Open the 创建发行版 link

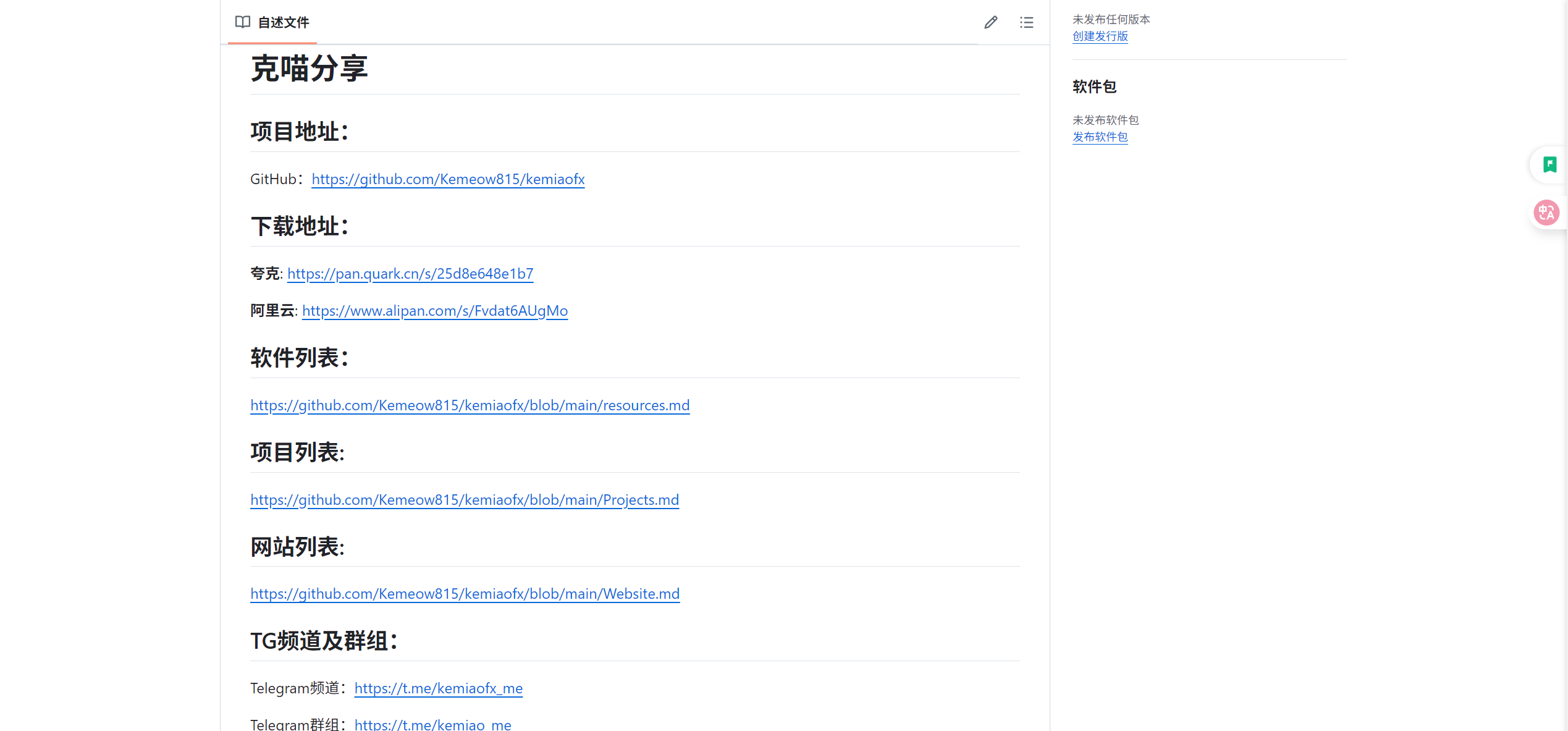coord(1100,36)
